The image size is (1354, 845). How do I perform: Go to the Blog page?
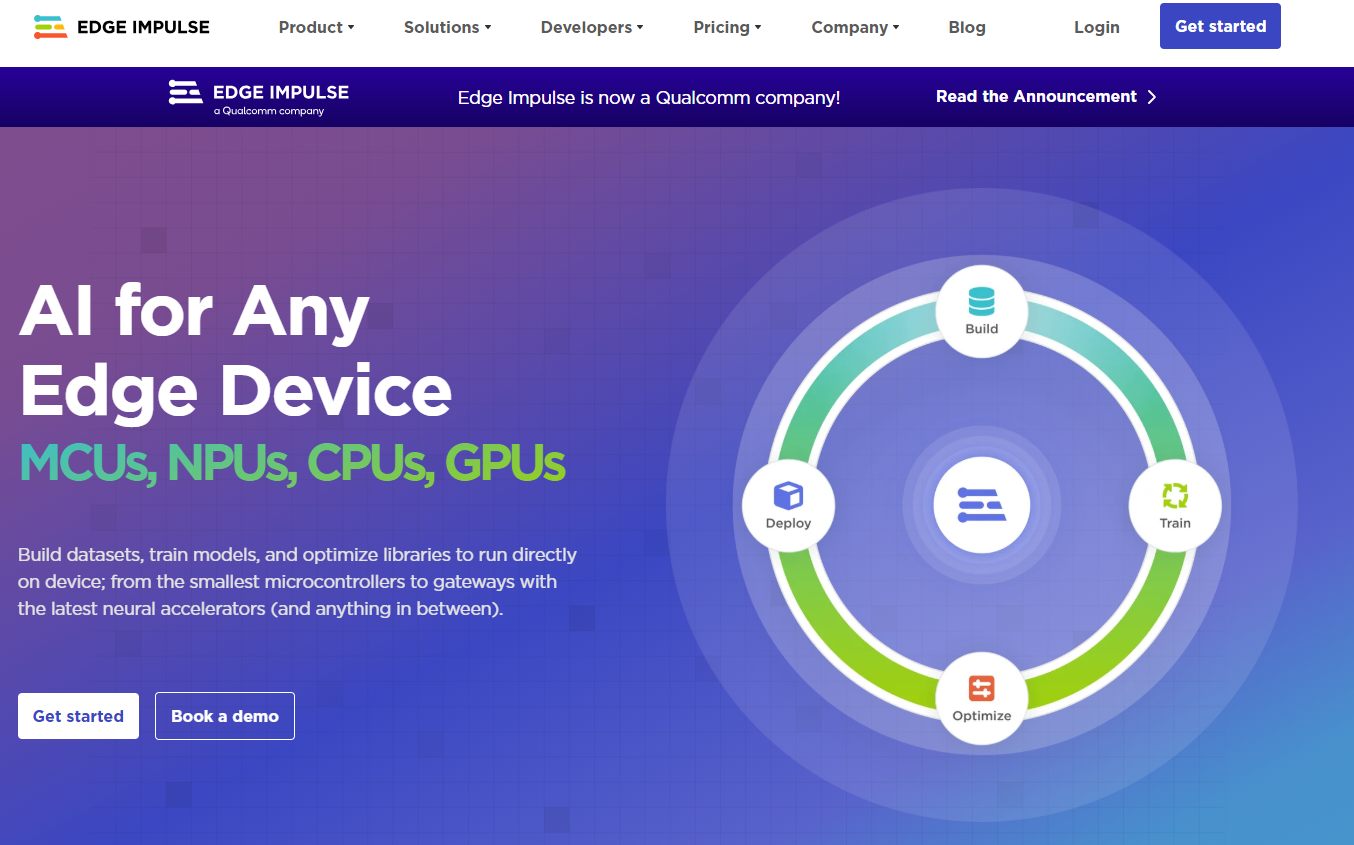967,27
